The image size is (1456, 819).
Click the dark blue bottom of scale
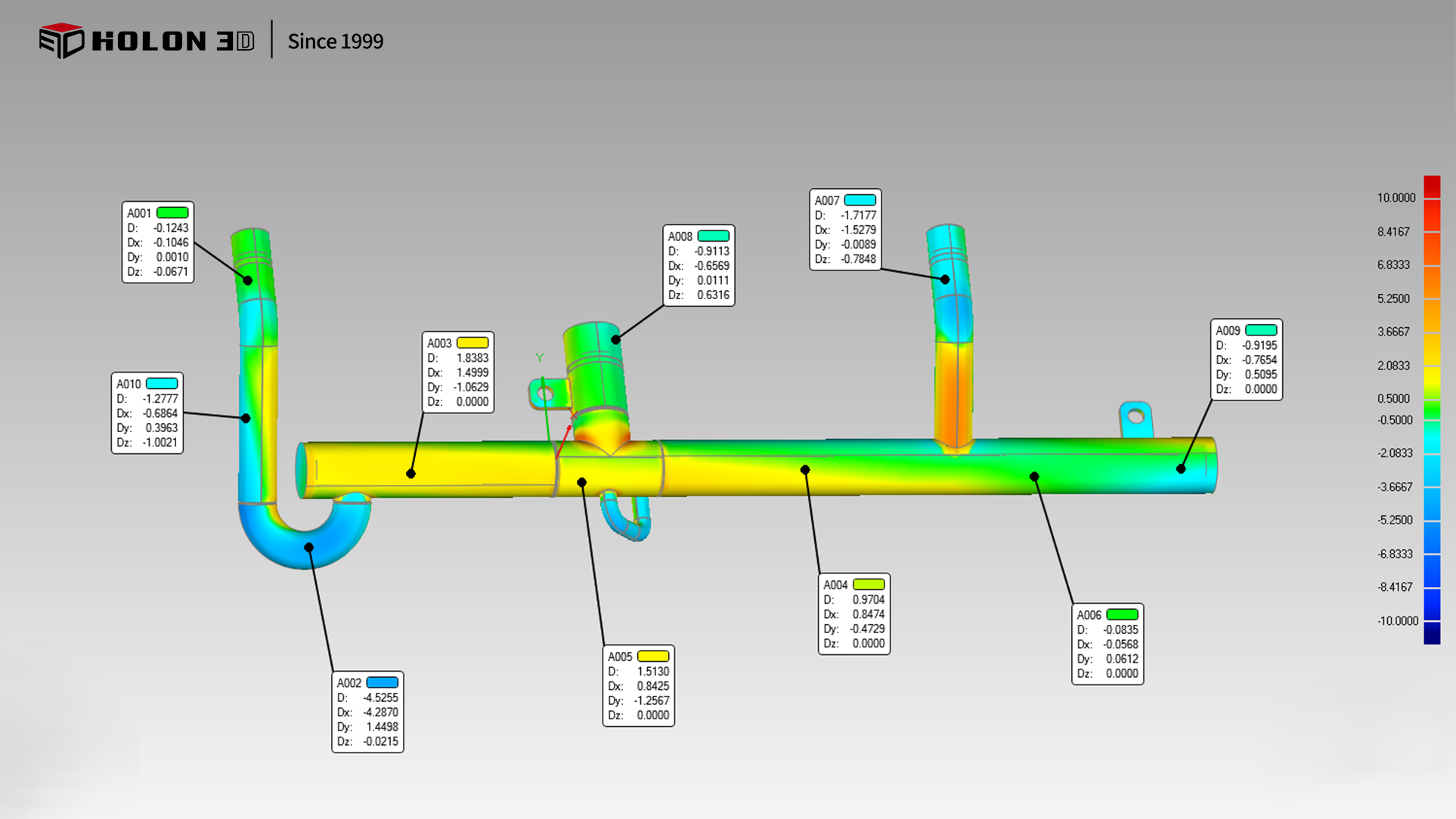(x=1432, y=633)
